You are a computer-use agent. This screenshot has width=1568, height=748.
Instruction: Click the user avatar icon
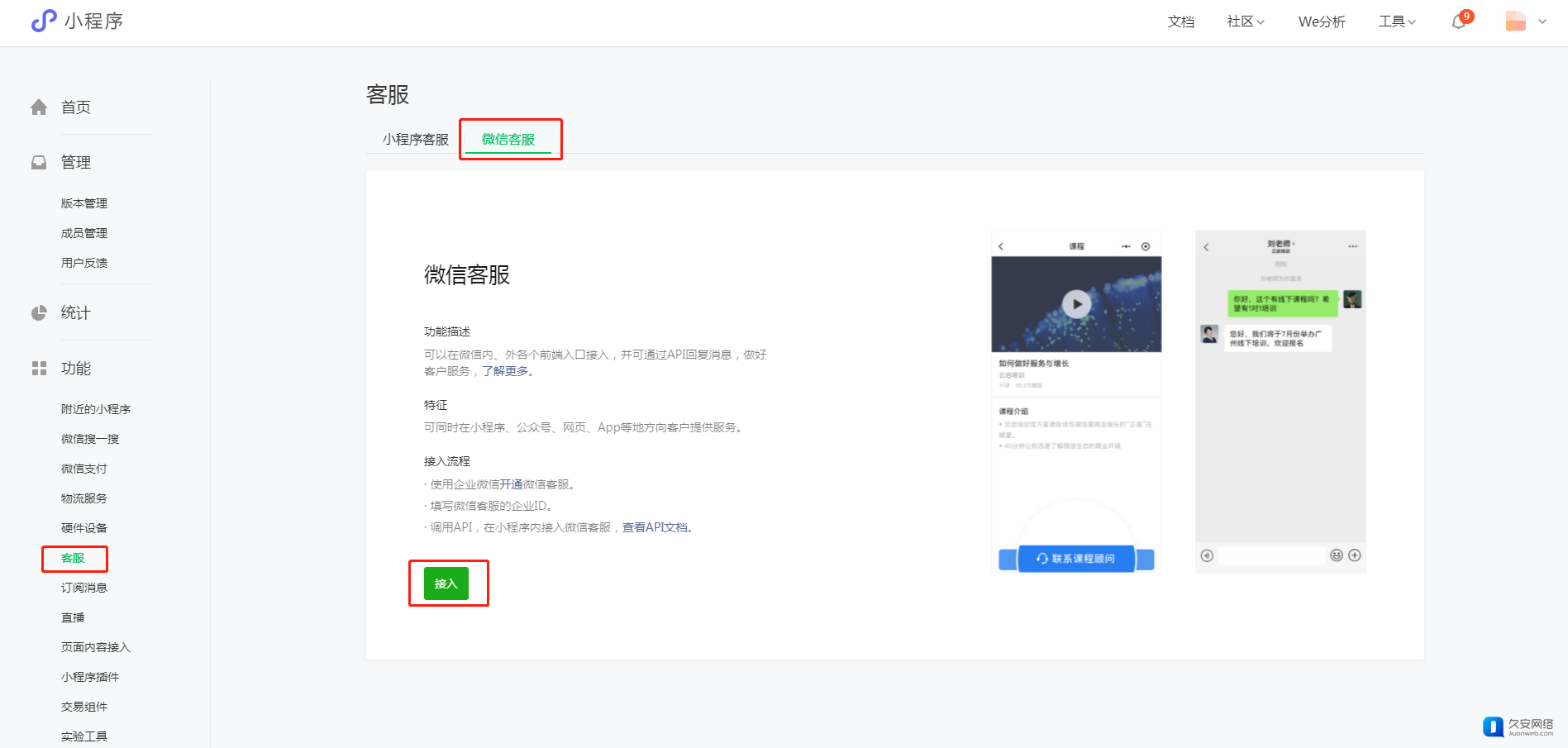(1515, 21)
